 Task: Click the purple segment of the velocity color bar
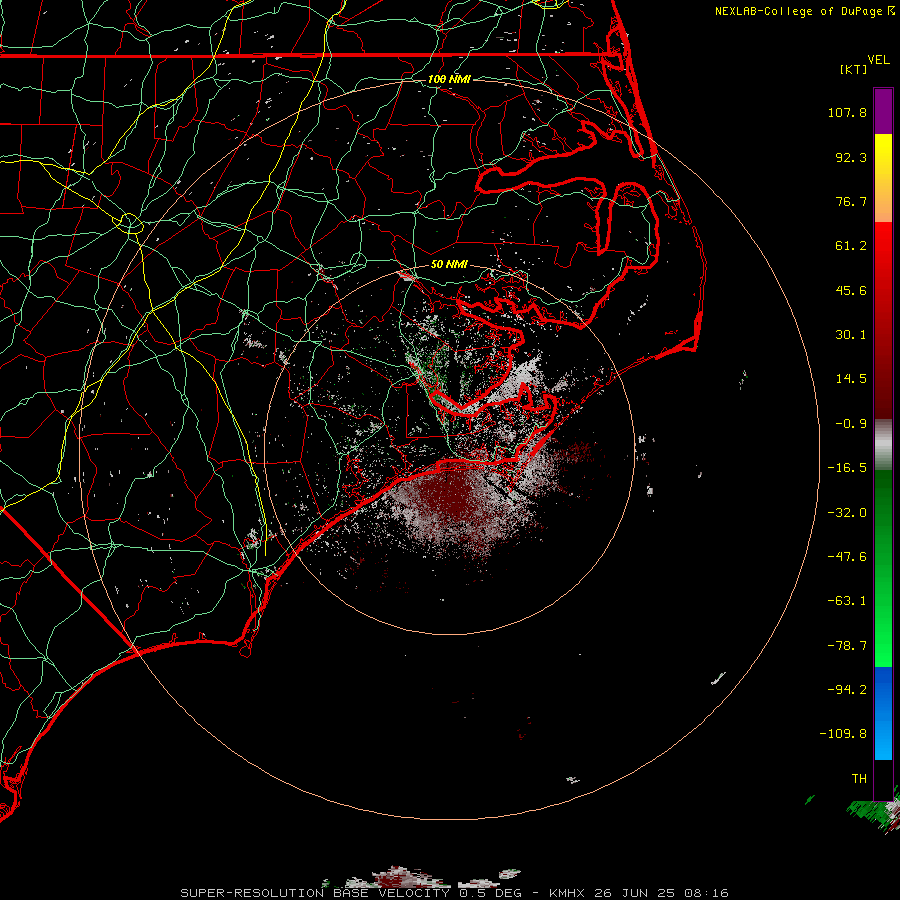click(883, 111)
